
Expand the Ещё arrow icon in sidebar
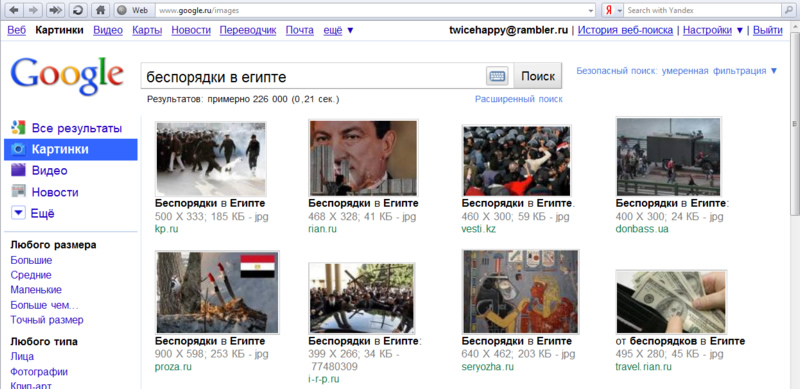tap(18, 213)
